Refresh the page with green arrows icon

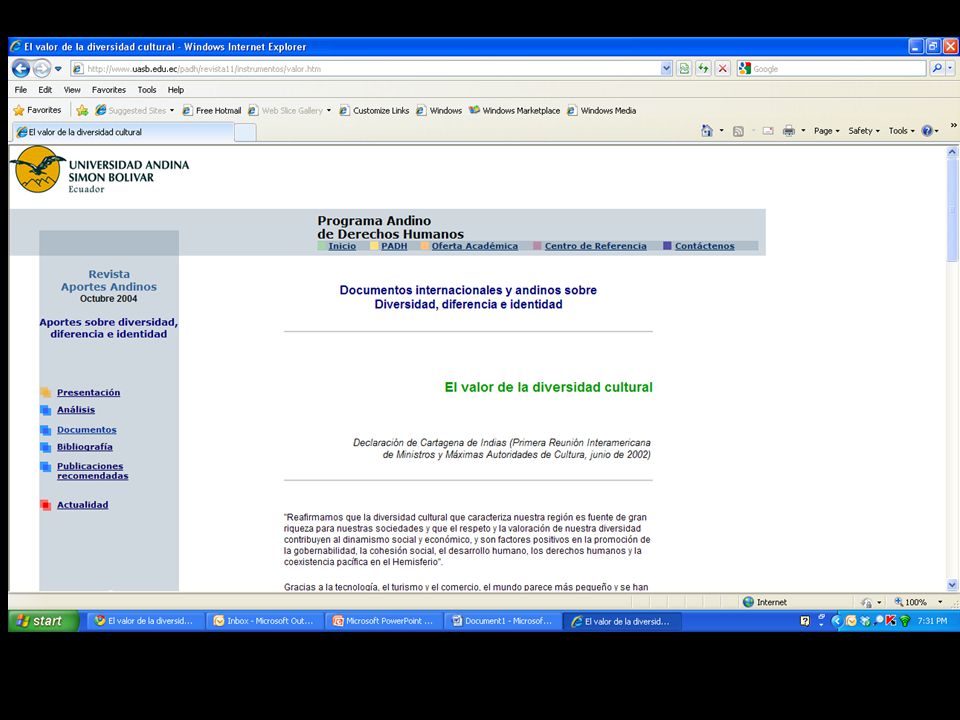pyautogui.click(x=703, y=69)
